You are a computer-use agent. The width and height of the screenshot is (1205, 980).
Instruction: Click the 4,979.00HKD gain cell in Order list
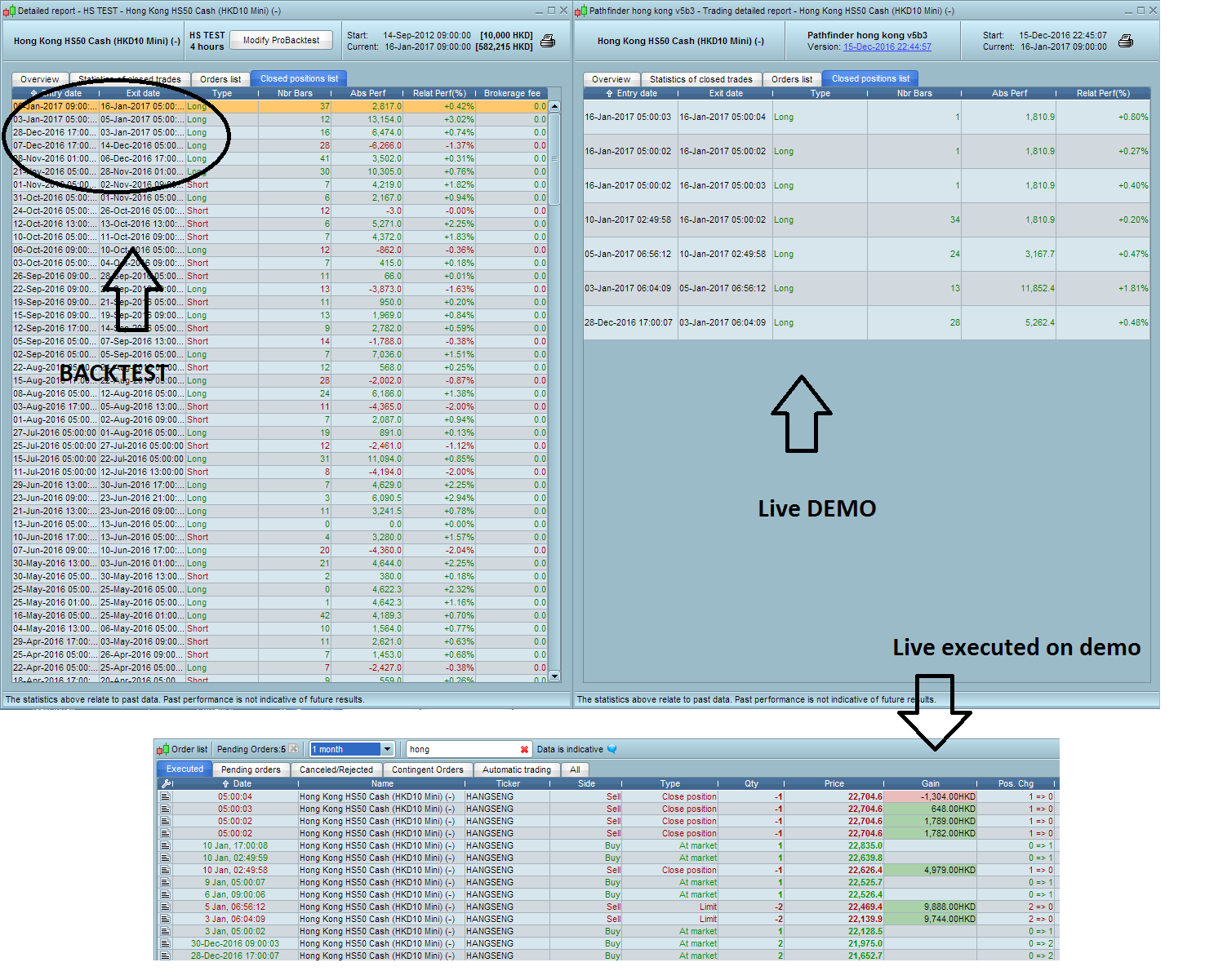click(930, 870)
